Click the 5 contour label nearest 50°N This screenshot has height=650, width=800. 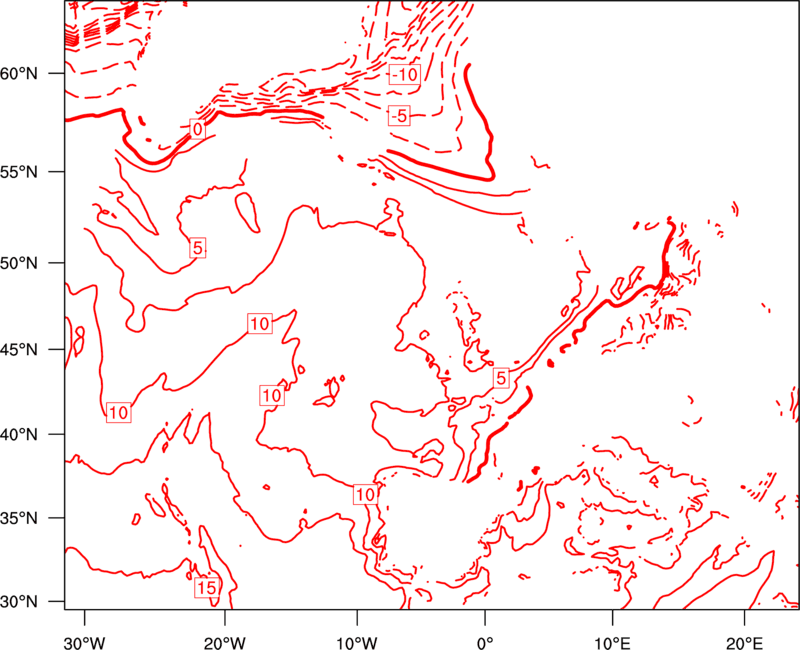click(x=197, y=248)
